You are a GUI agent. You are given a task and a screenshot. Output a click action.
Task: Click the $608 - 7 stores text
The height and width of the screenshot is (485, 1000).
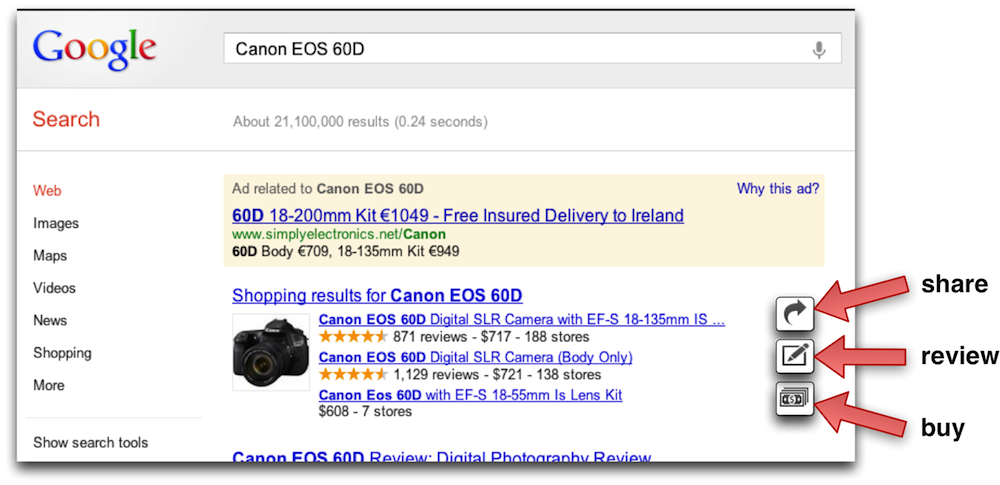[365, 411]
